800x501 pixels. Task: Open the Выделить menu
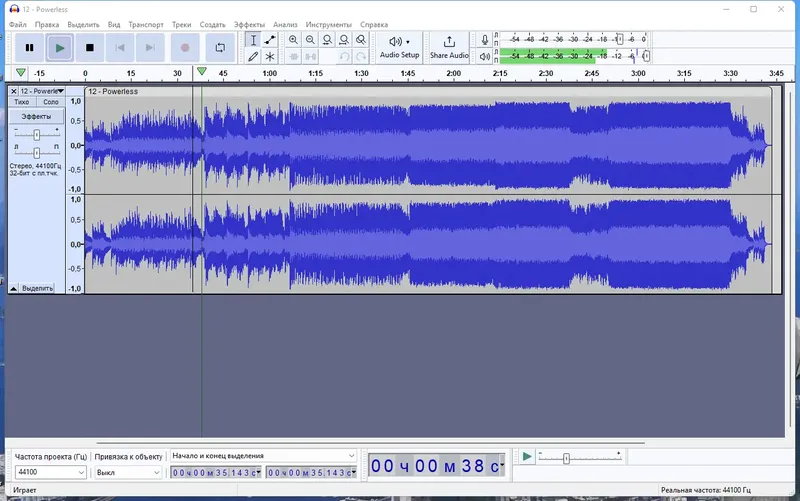(x=83, y=24)
